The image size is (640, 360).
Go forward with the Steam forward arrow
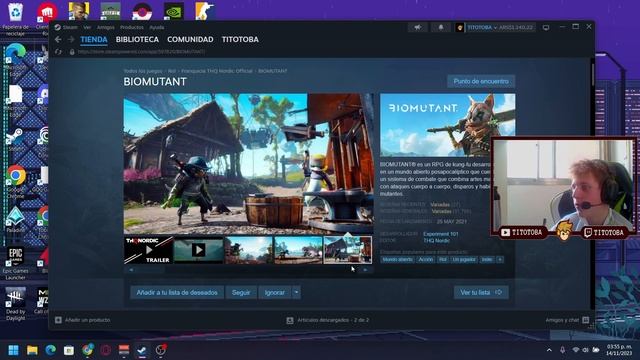pyautogui.click(x=71, y=40)
